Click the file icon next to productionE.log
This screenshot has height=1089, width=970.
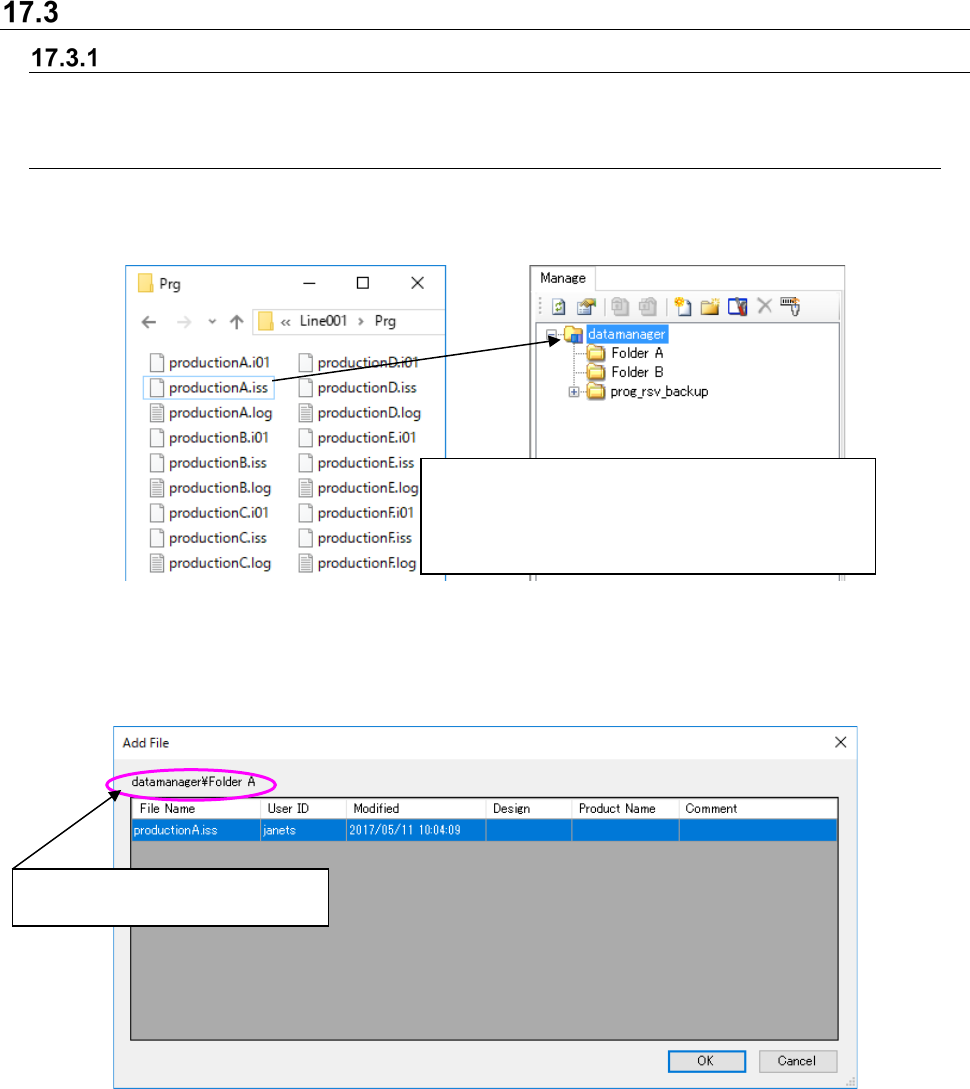click(306, 488)
